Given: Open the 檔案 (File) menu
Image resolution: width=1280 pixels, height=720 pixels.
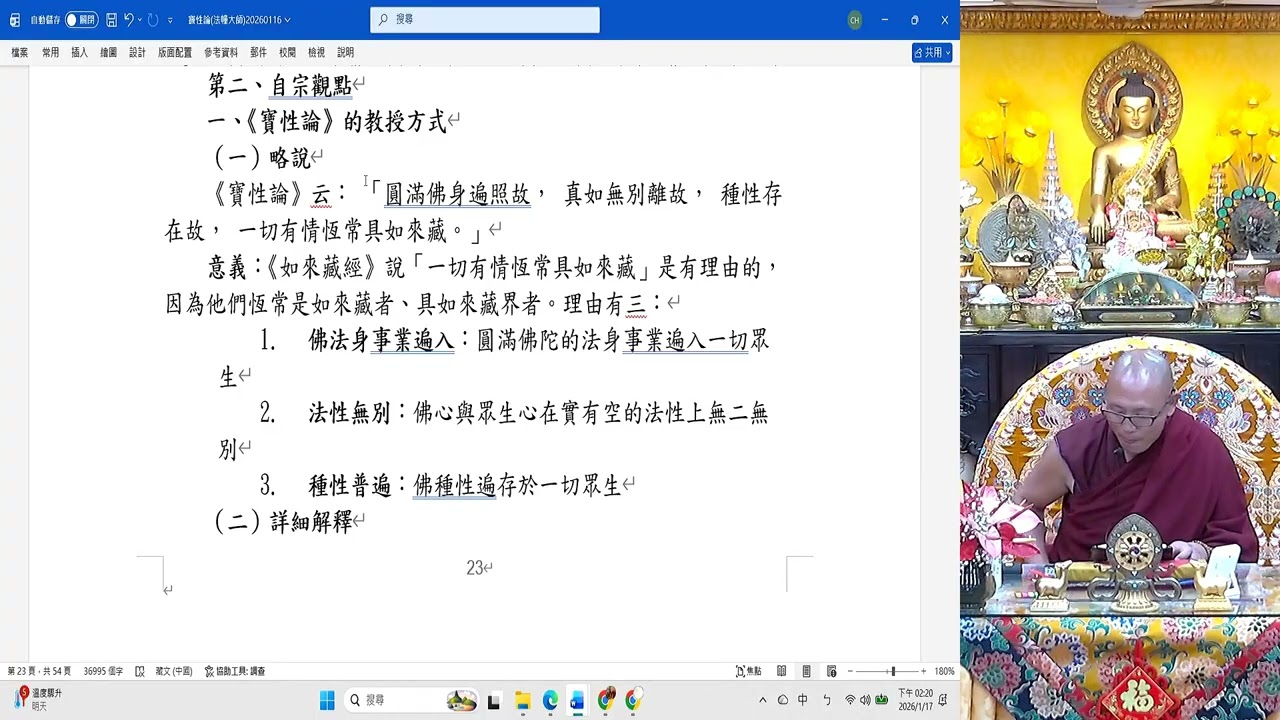Looking at the screenshot, I should 20,52.
